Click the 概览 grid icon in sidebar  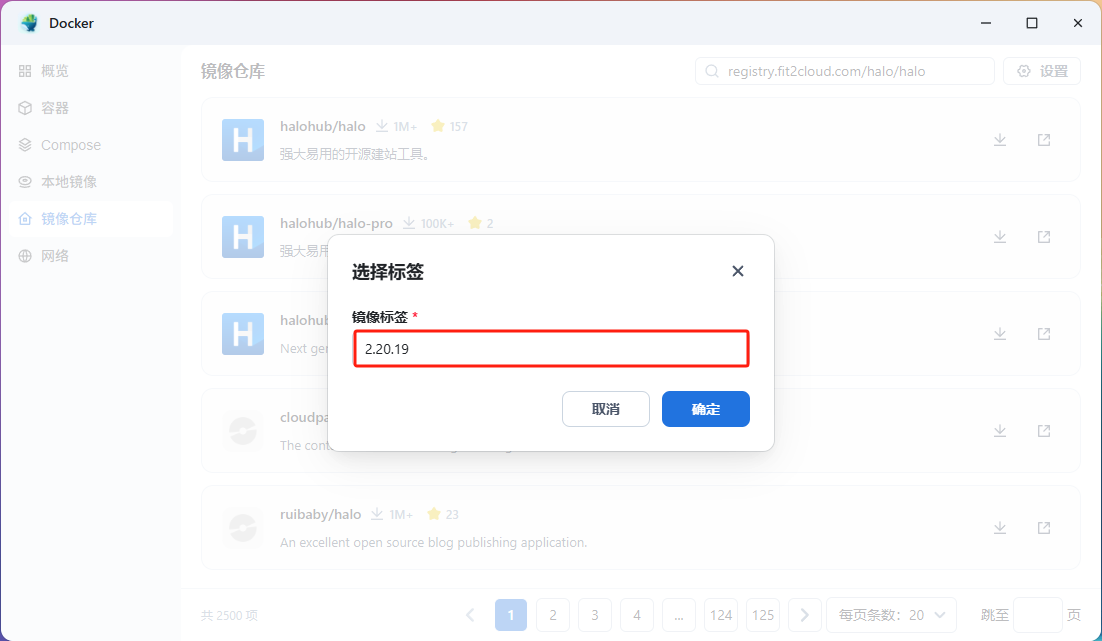(x=25, y=71)
